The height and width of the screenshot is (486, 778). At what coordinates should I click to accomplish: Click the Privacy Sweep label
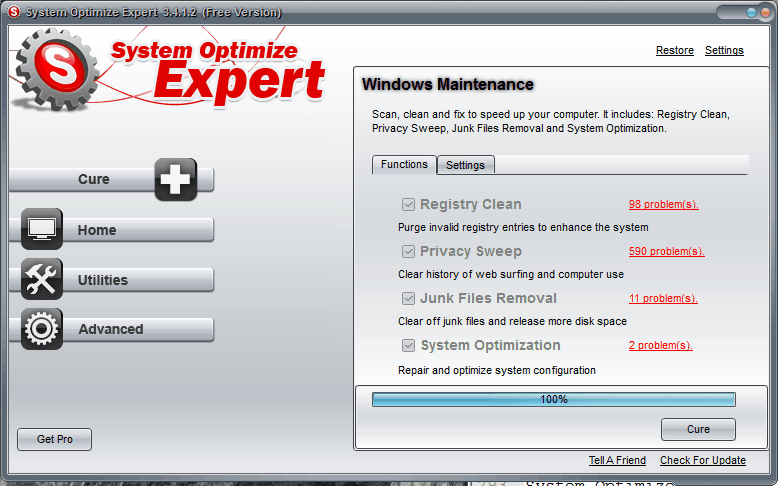[x=471, y=251]
